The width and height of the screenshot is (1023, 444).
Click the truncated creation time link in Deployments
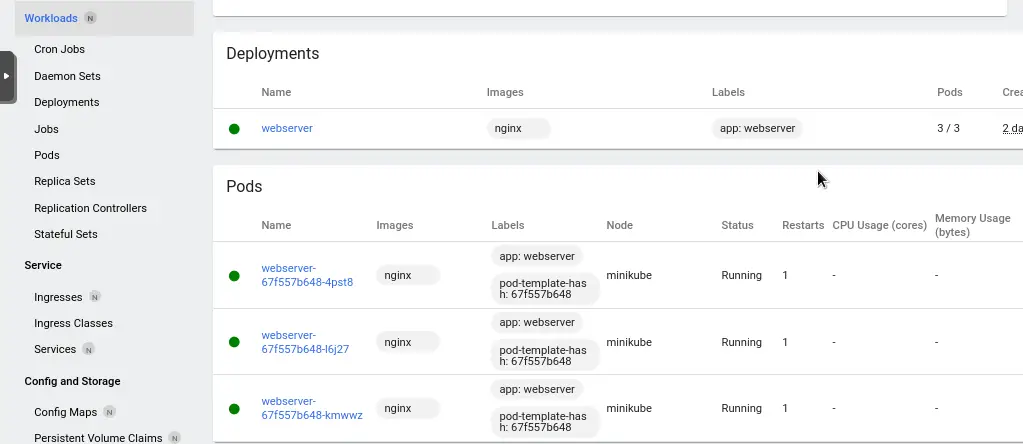1013,128
